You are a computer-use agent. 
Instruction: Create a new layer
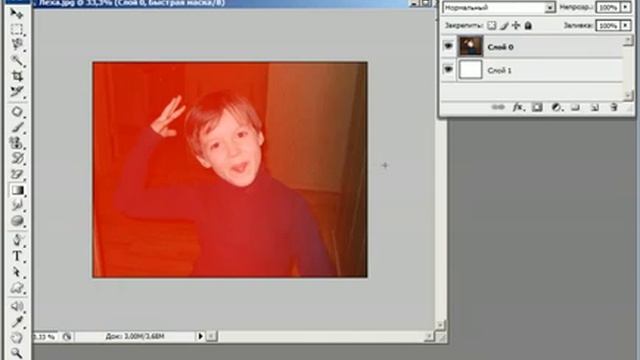pos(595,107)
